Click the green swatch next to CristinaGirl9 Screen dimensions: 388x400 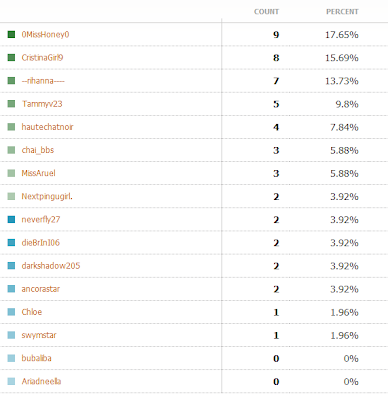pos(11,57)
